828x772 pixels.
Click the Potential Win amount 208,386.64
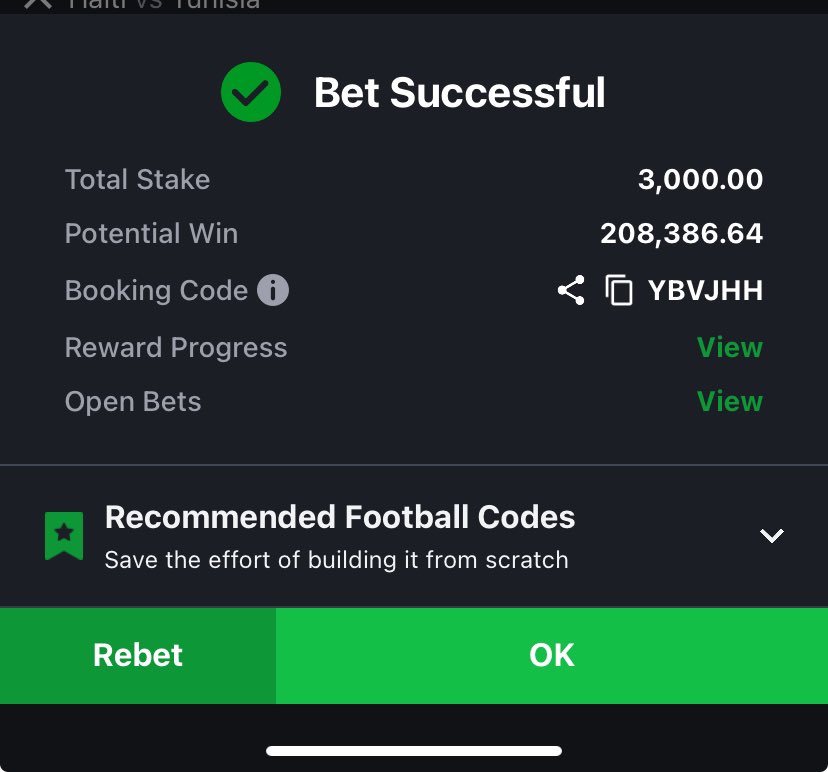(x=681, y=234)
